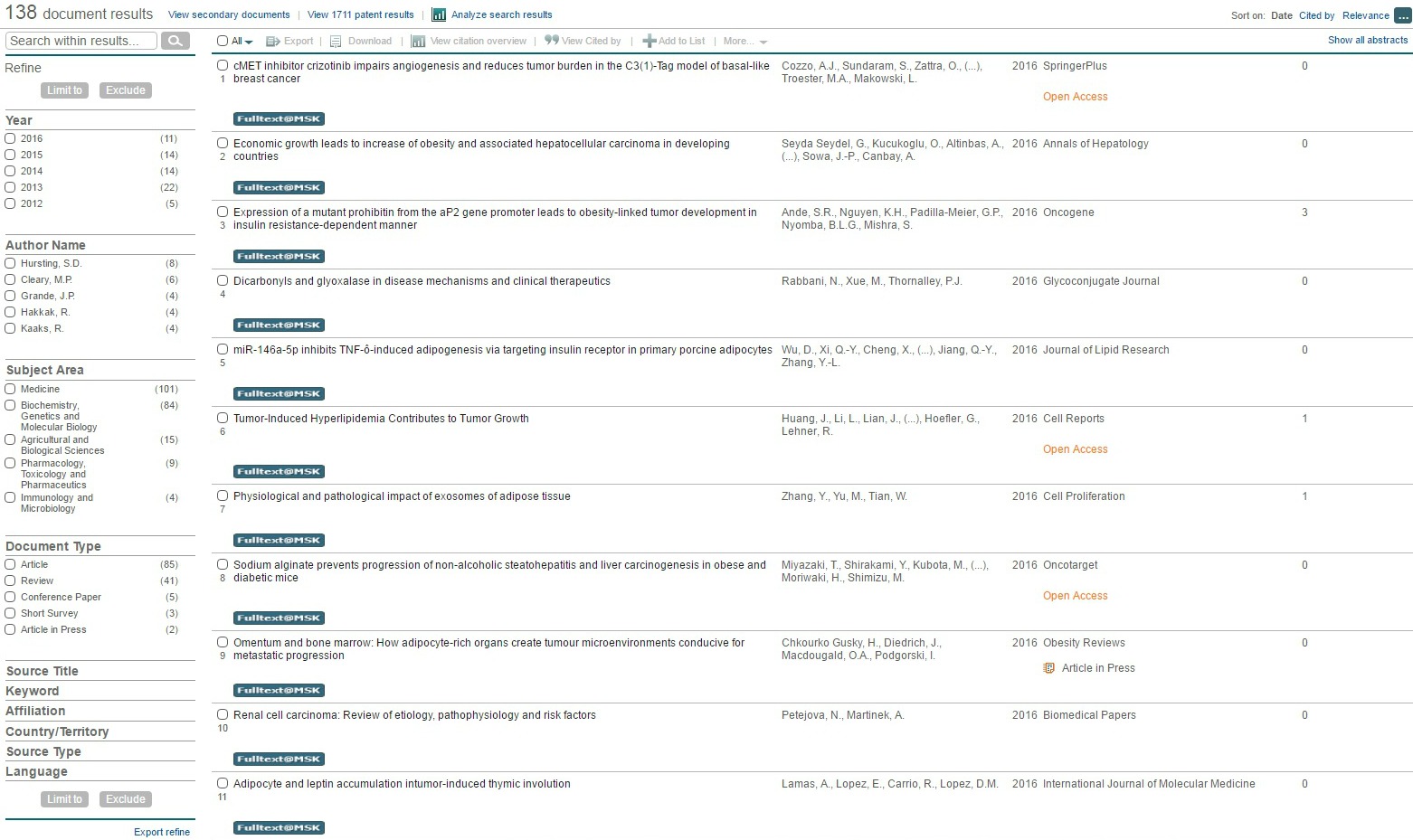Check the 2016 Year filter
This screenshot has width=1413, height=840.
pyautogui.click(x=10, y=138)
